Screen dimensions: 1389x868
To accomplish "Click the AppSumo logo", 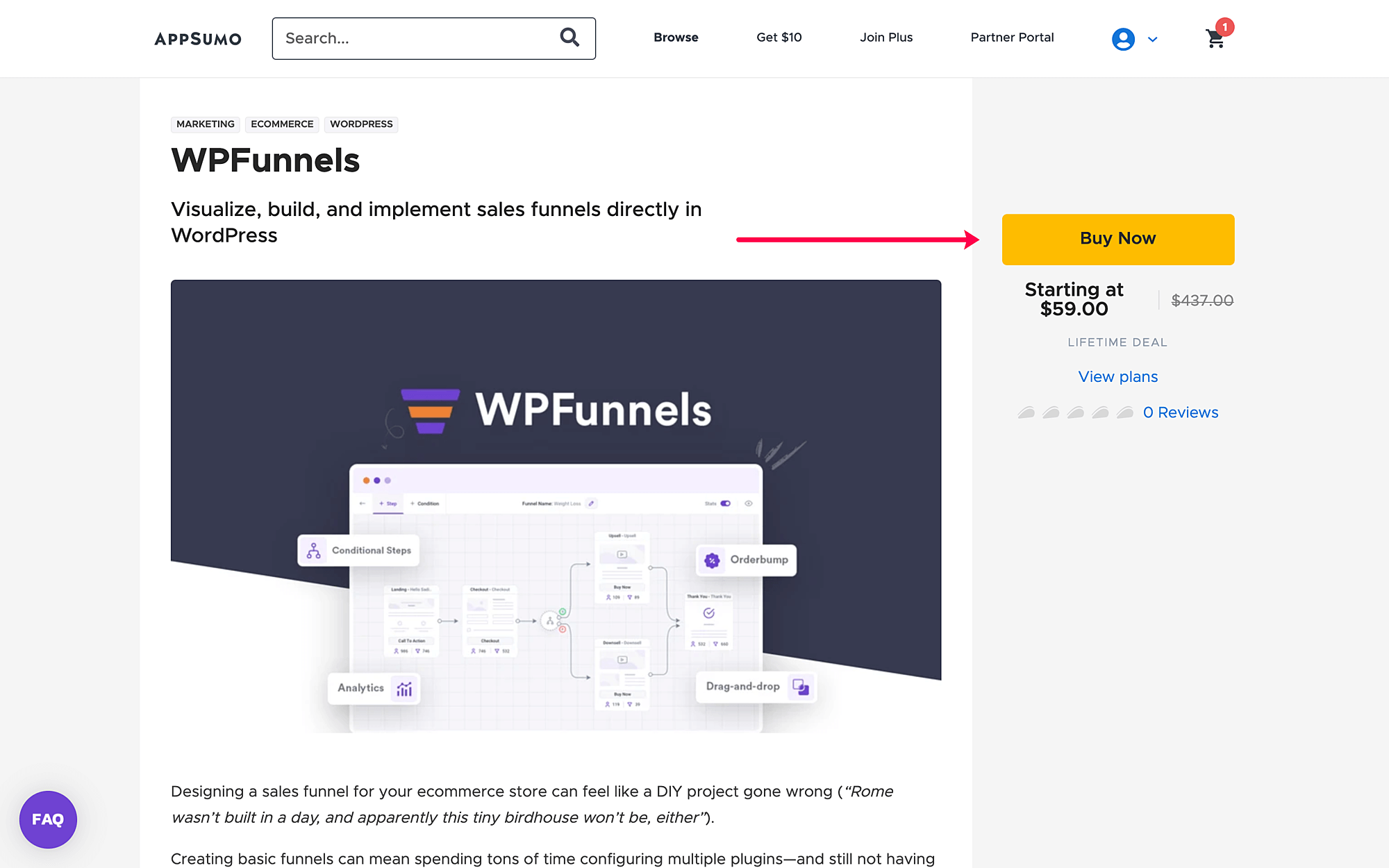I will (x=198, y=39).
